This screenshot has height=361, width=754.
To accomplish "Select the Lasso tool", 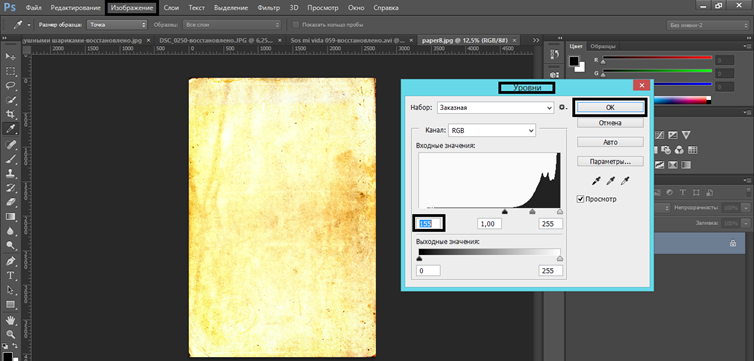I will (10, 86).
